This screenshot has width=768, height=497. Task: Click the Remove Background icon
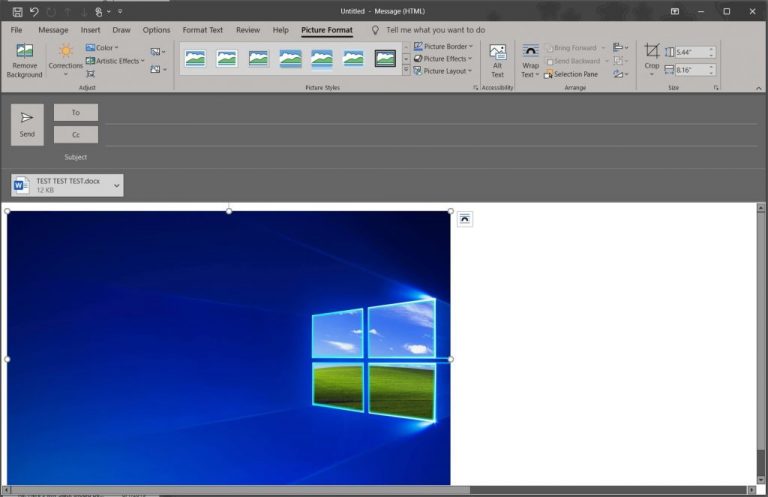pyautogui.click(x=24, y=51)
